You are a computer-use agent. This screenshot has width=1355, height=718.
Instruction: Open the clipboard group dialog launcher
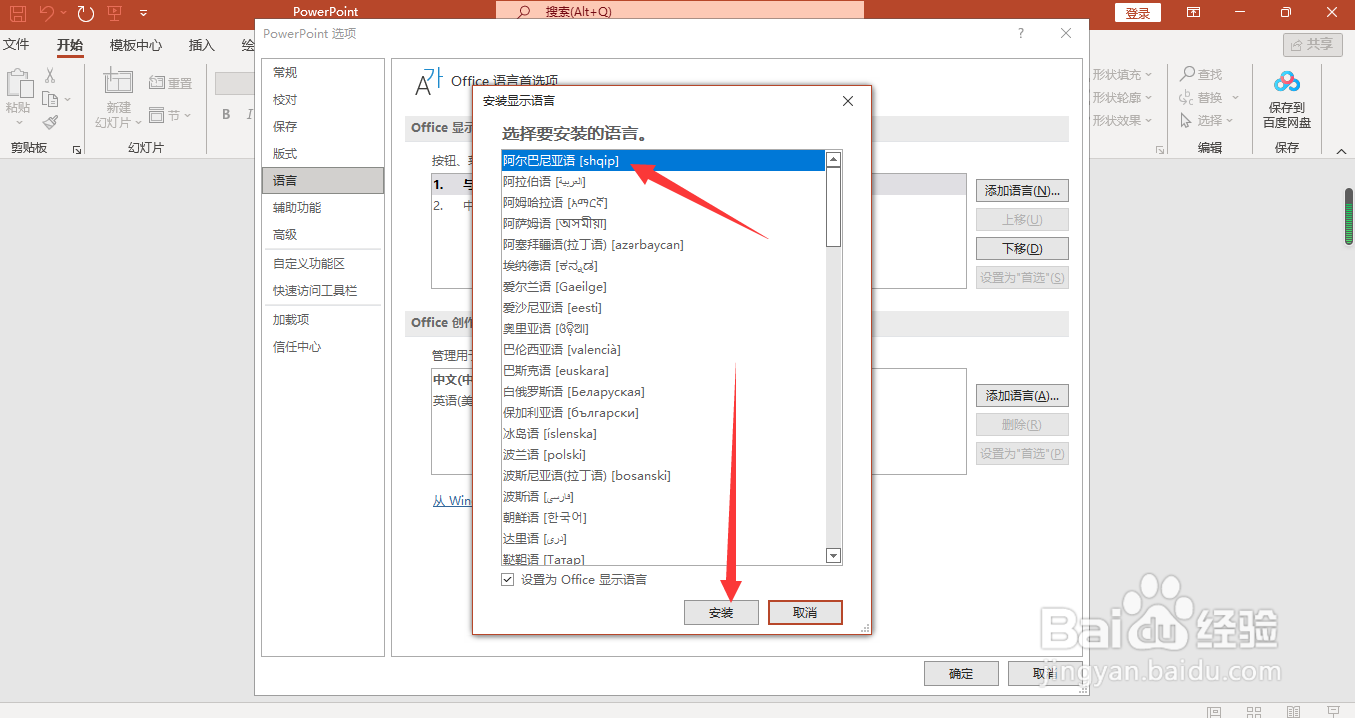click(x=77, y=149)
